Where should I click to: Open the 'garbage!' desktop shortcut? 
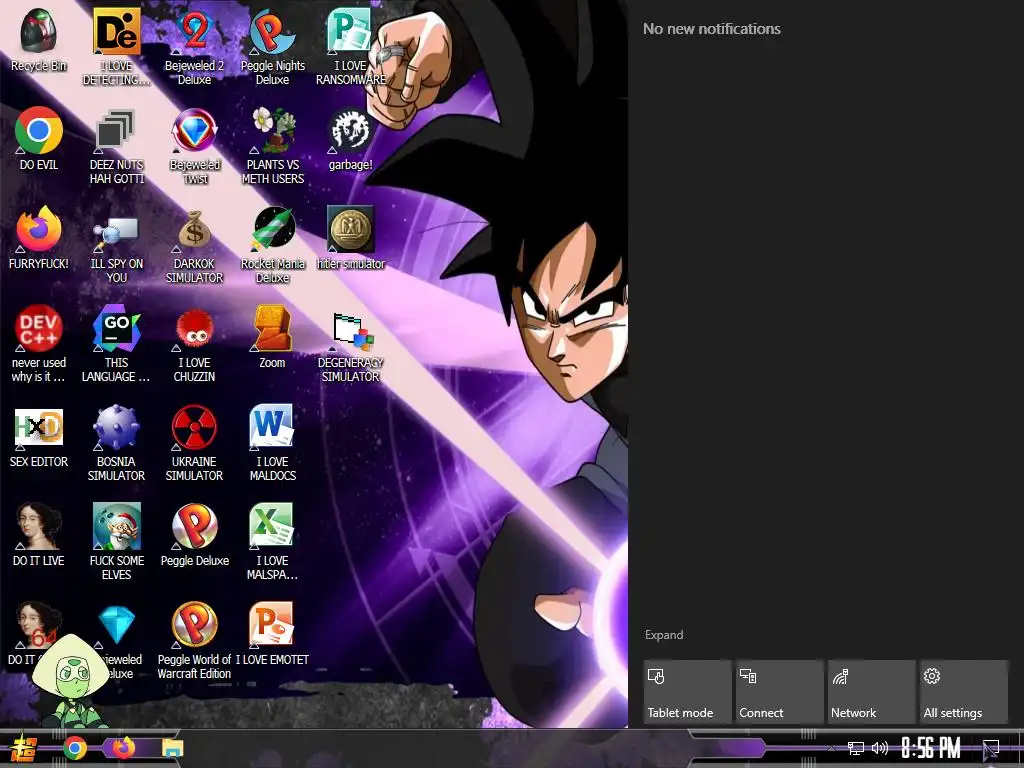point(351,138)
